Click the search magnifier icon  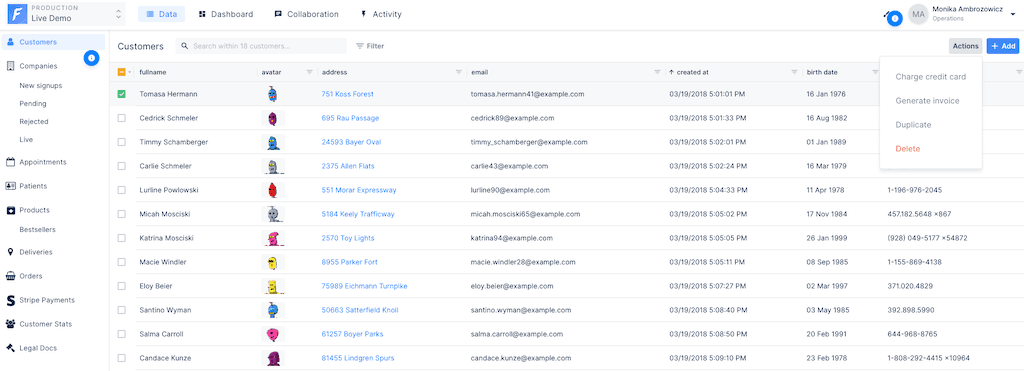(185, 46)
